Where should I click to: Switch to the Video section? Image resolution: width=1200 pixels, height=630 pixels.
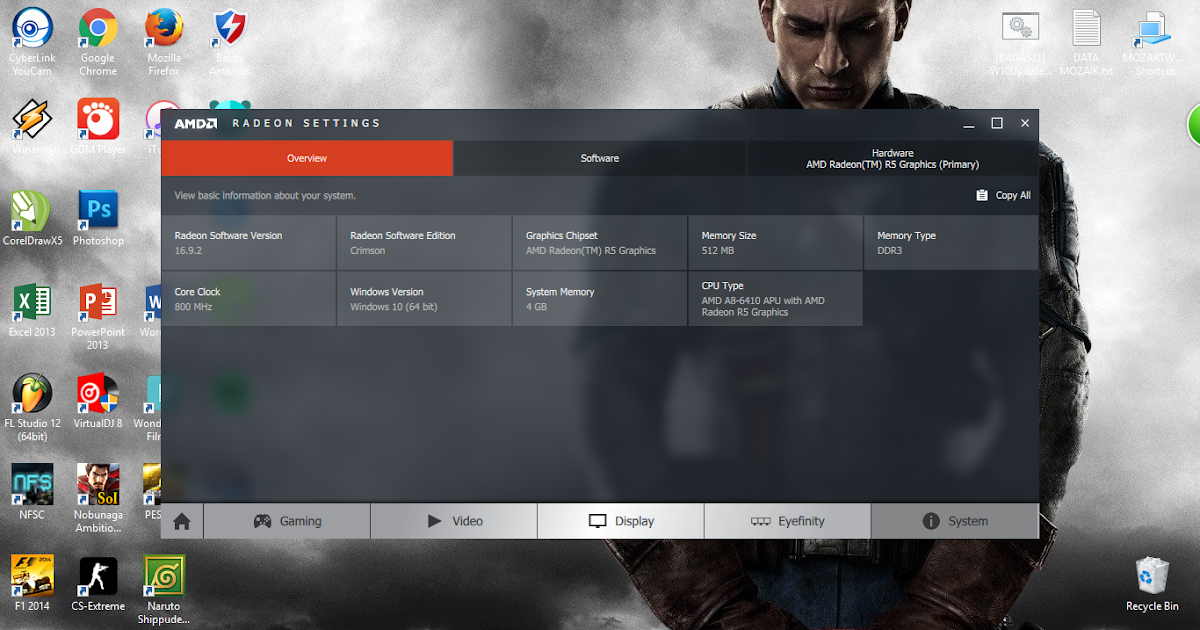(x=454, y=521)
